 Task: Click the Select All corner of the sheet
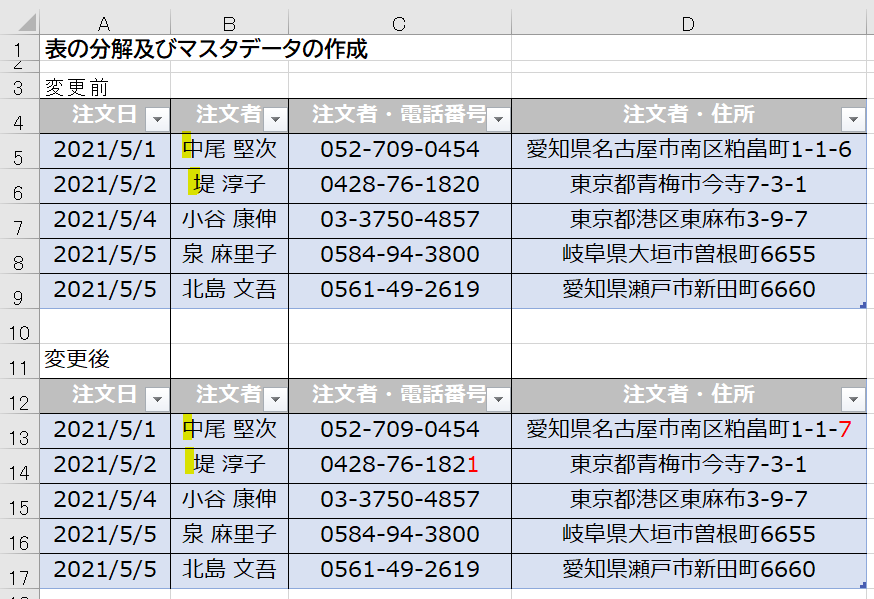point(19,22)
